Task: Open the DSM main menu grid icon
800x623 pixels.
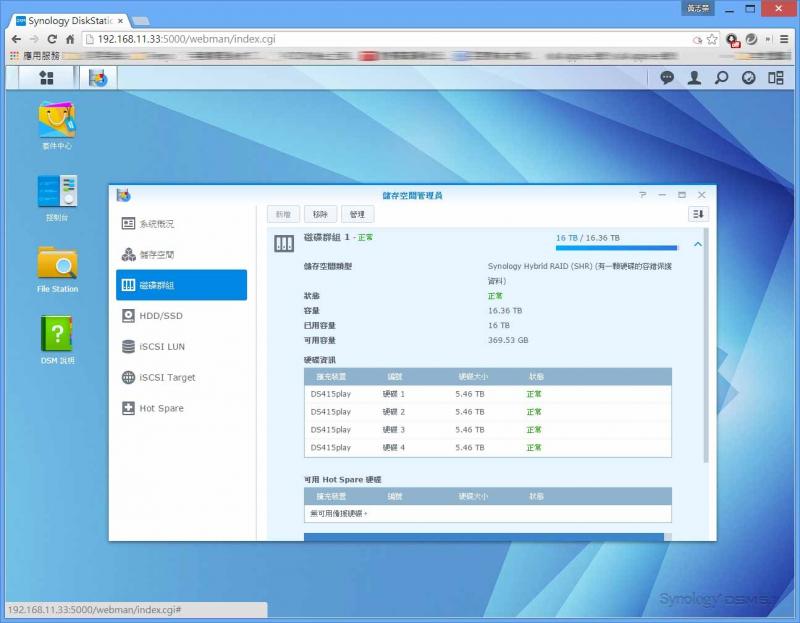Action: pyautogui.click(x=46, y=78)
